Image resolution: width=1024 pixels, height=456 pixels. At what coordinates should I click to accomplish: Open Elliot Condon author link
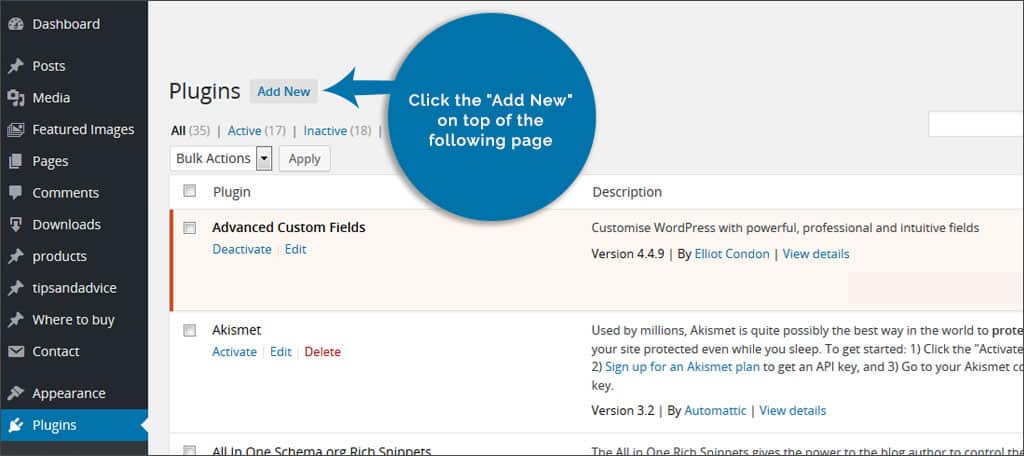[x=732, y=254]
